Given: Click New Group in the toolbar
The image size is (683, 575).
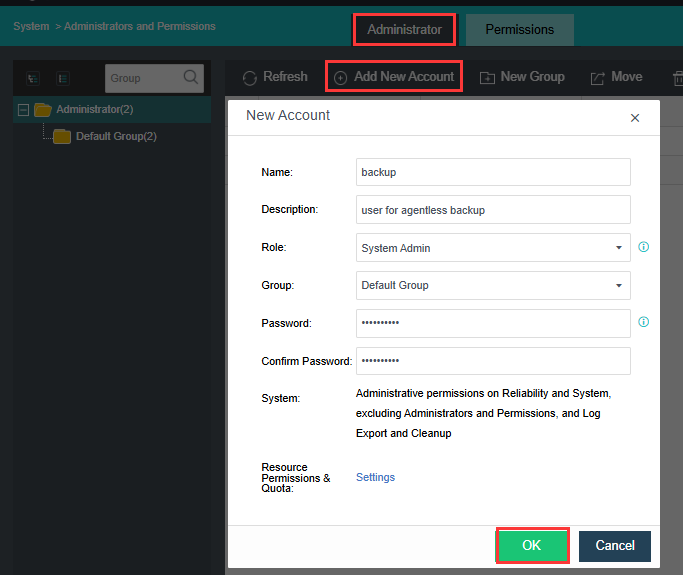Looking at the screenshot, I should [x=522, y=77].
